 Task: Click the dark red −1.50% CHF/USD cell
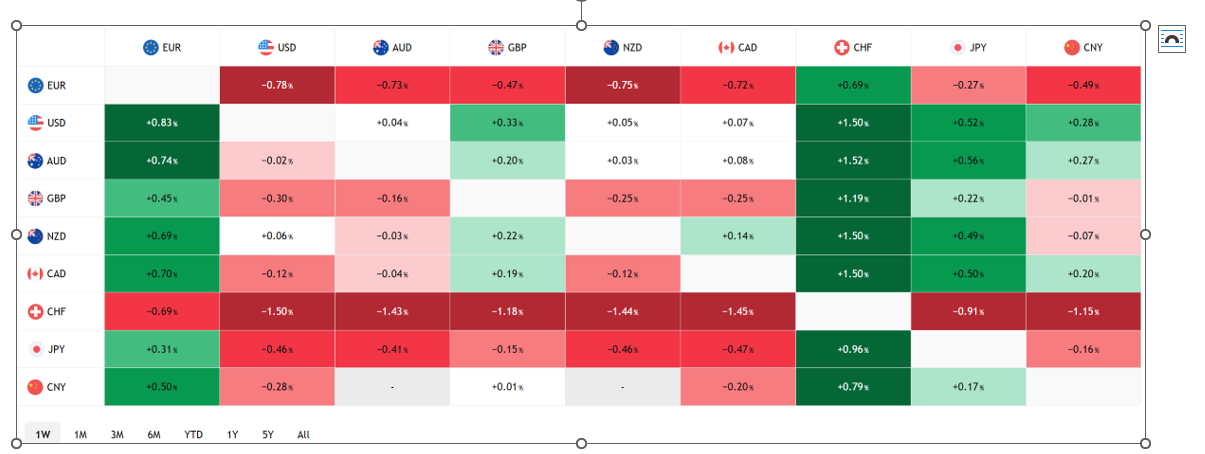pyautogui.click(x=277, y=311)
